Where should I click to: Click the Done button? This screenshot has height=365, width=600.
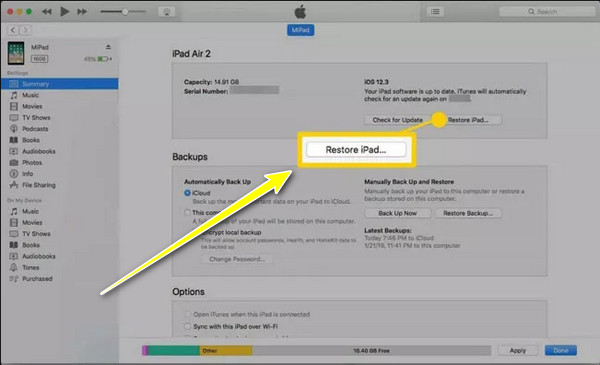561,350
